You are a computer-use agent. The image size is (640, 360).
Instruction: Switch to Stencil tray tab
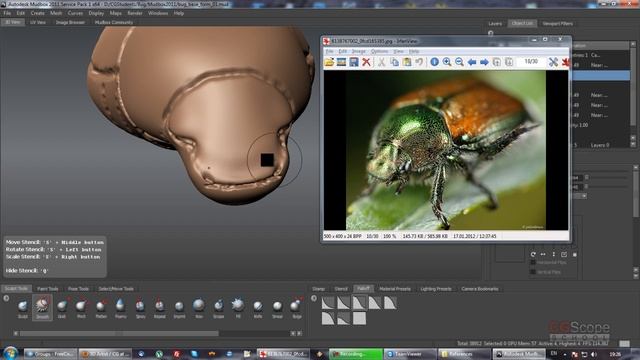341,289
